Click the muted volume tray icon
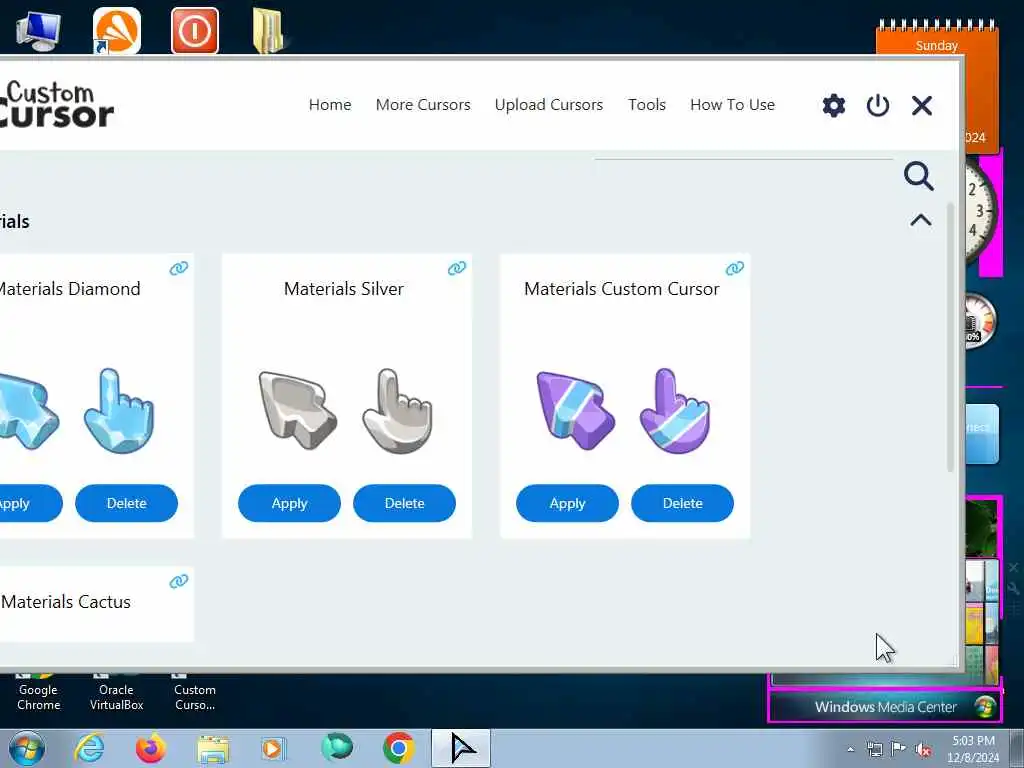This screenshot has width=1024, height=768. [923, 749]
